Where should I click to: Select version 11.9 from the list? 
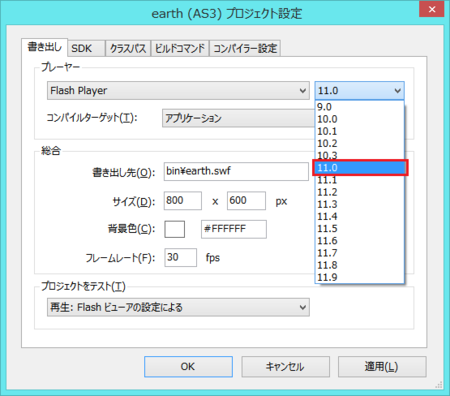click(x=360, y=277)
